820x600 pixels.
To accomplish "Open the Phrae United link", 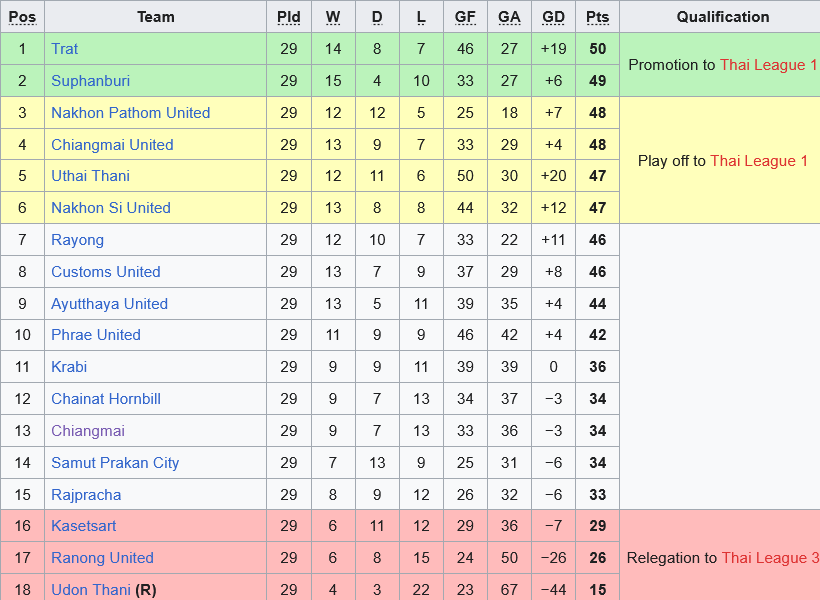I will tap(96, 334).
